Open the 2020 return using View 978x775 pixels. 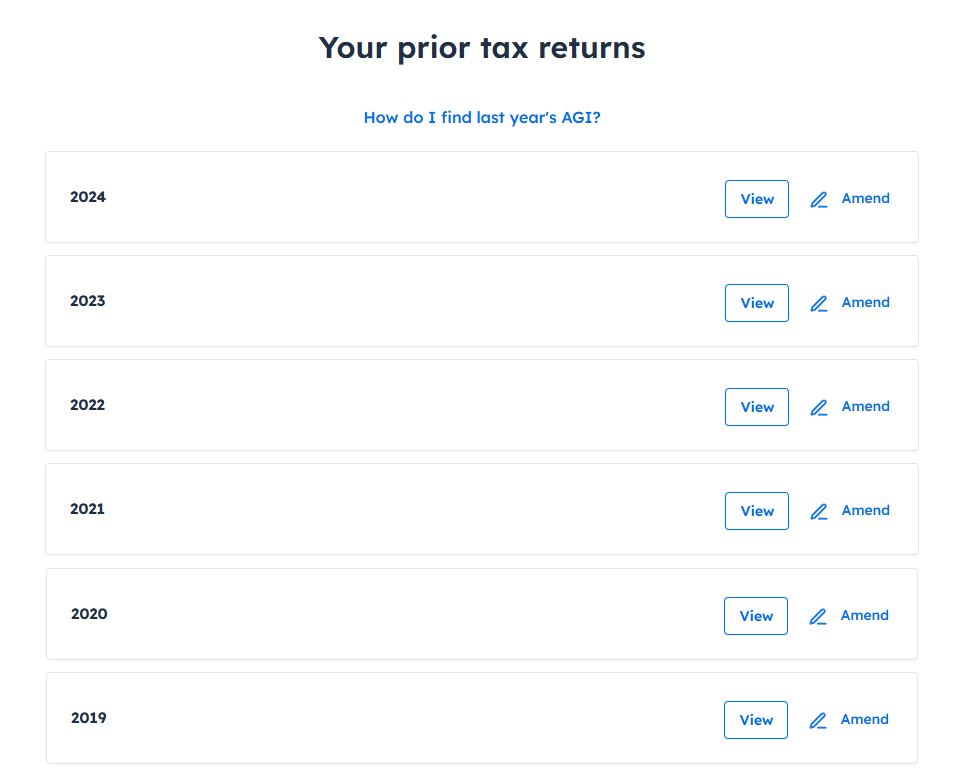pos(755,616)
